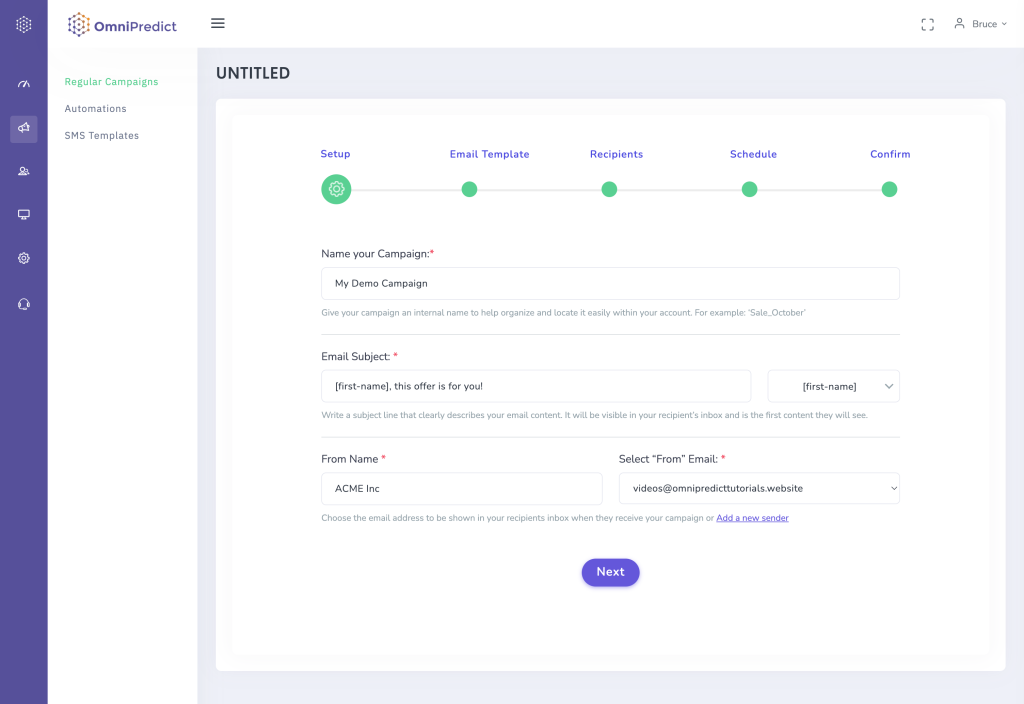Toggle the hamburger menu icon
The image size is (1024, 704).
218,24
